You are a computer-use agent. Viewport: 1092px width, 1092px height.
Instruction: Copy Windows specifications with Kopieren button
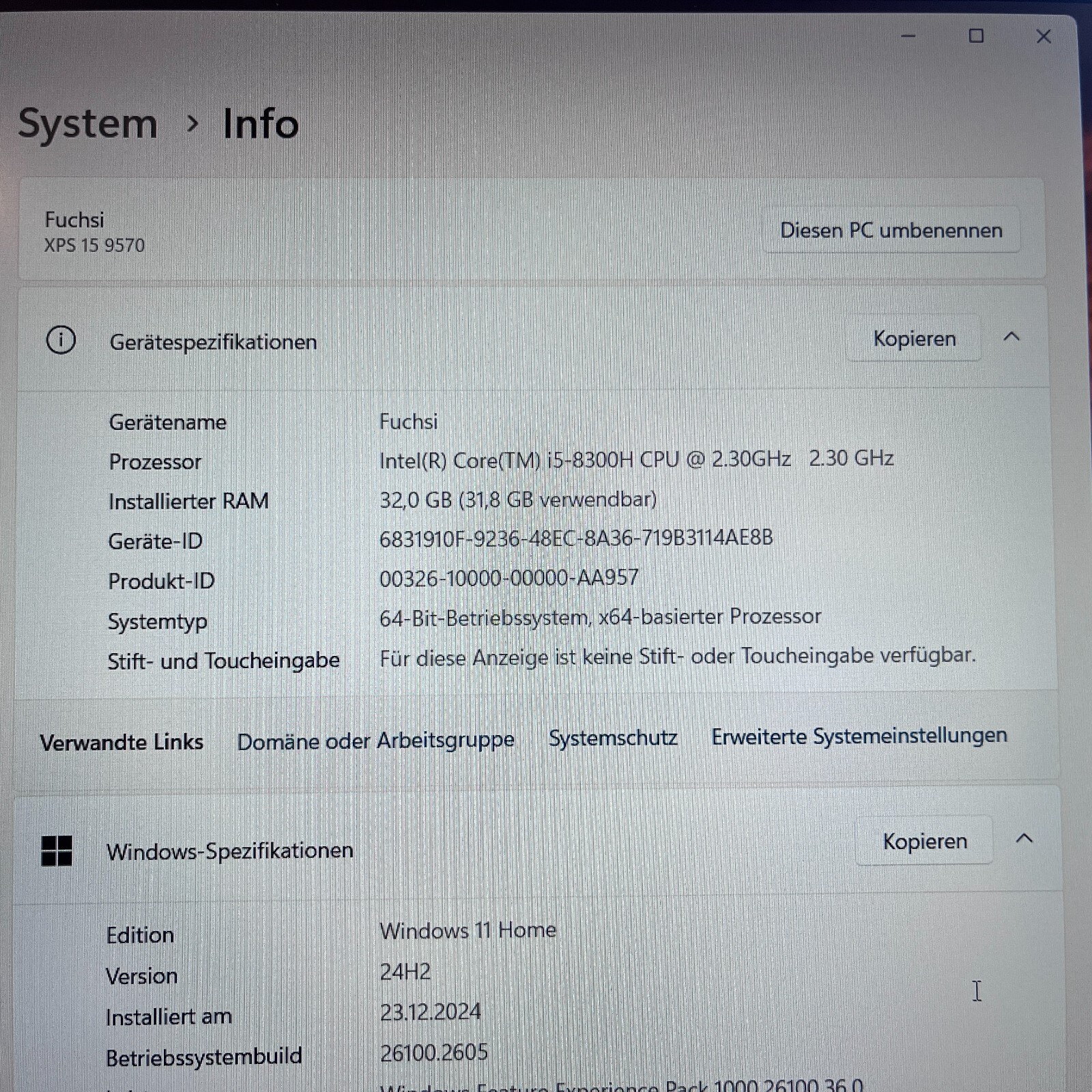[x=925, y=841]
